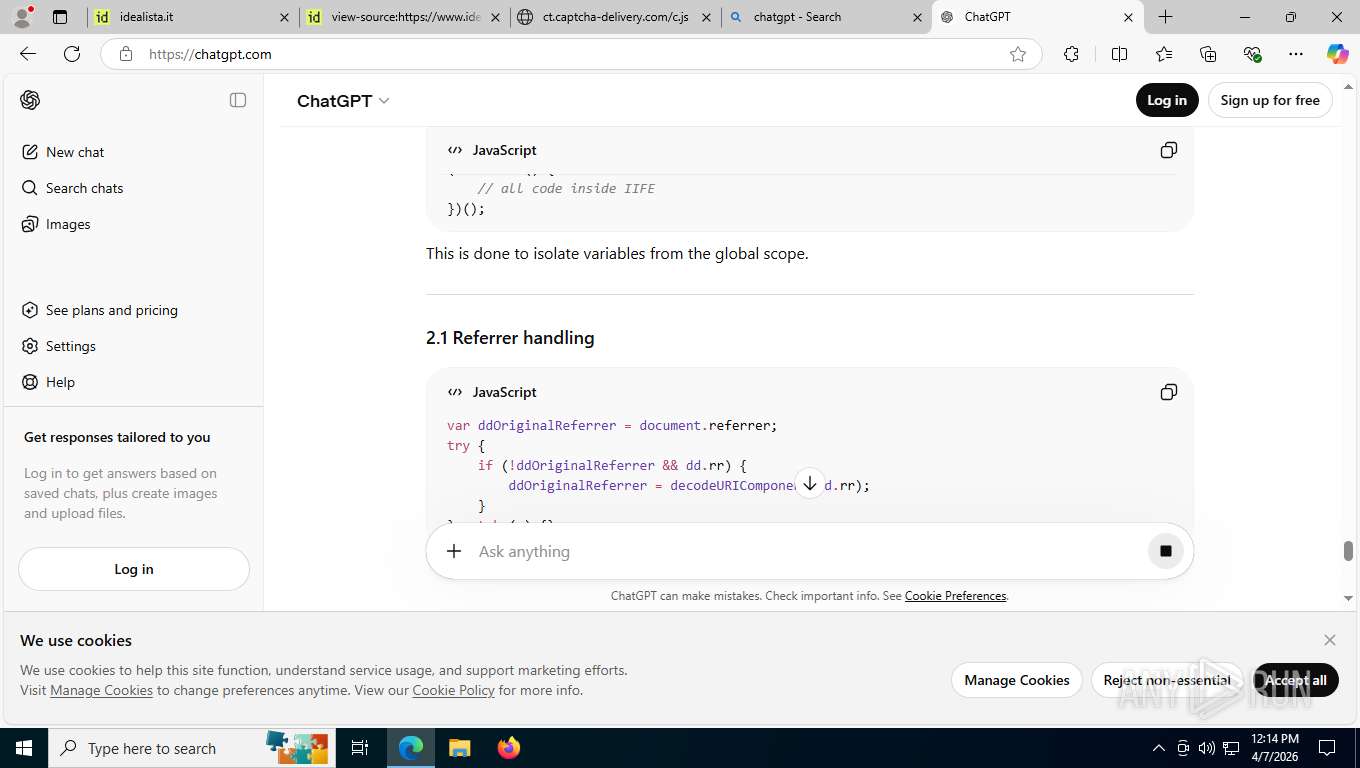1360x768 pixels.
Task: Stop generating with the square button
Action: [1165, 551]
